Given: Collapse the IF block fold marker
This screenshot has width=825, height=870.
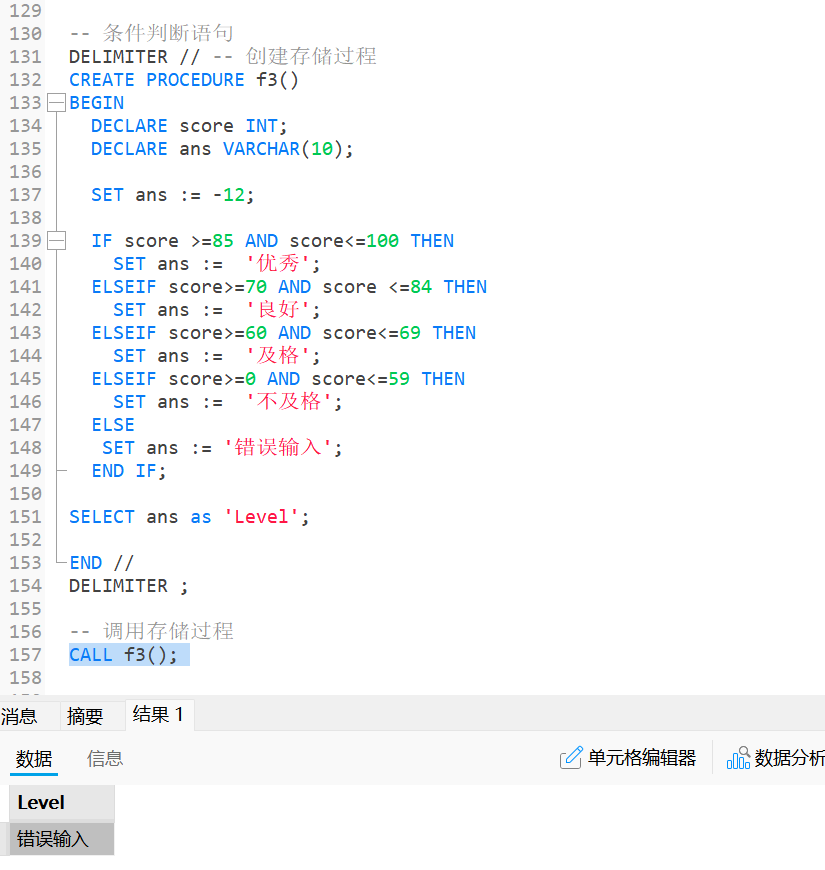Looking at the screenshot, I should point(56,241).
